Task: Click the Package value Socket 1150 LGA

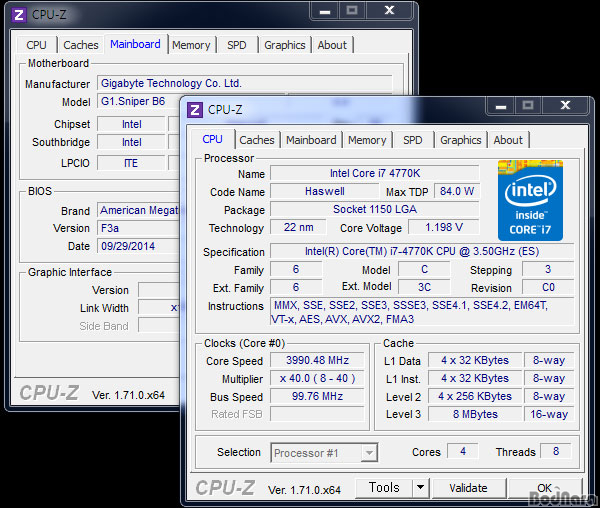Action: 375,209
